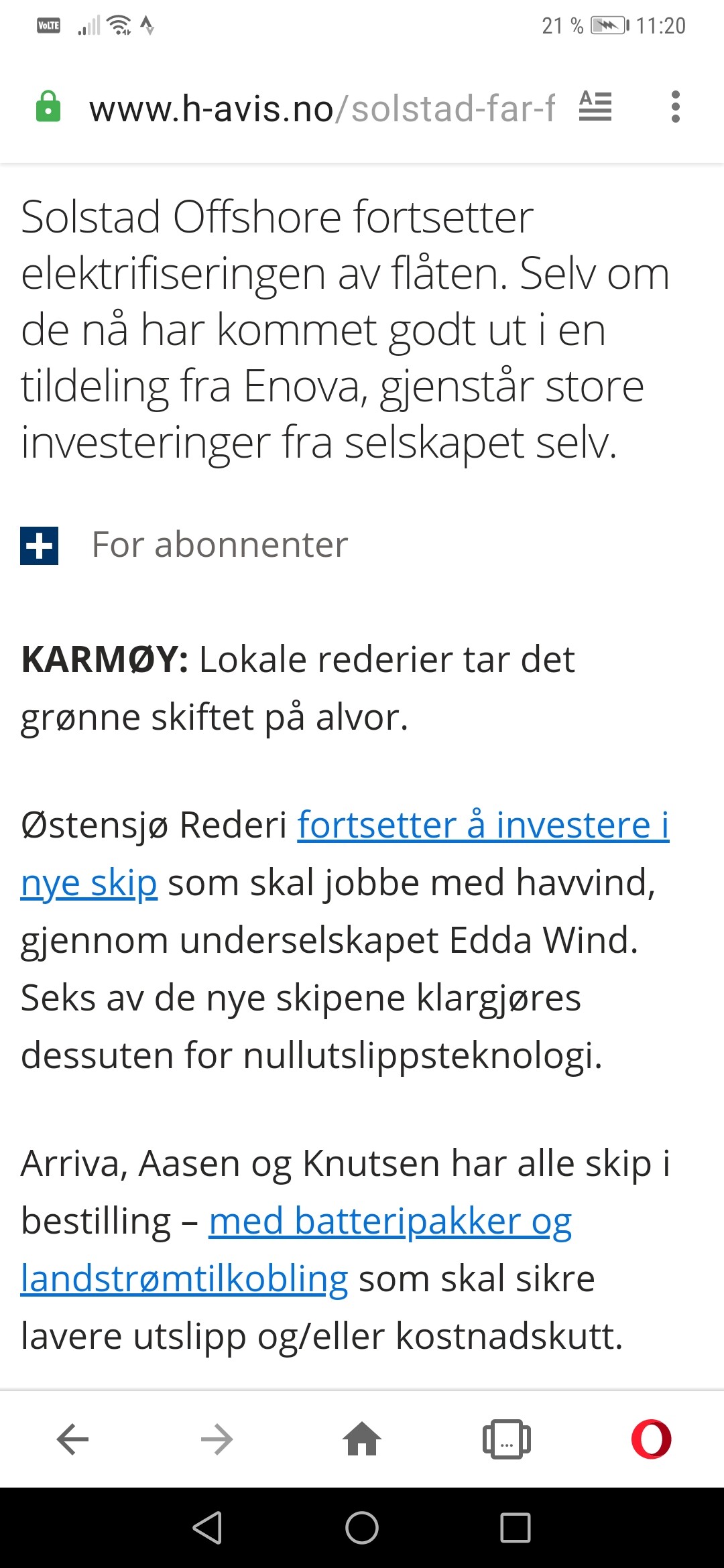Open the Opera menu logo
The height and width of the screenshot is (1568, 724).
tap(652, 1439)
